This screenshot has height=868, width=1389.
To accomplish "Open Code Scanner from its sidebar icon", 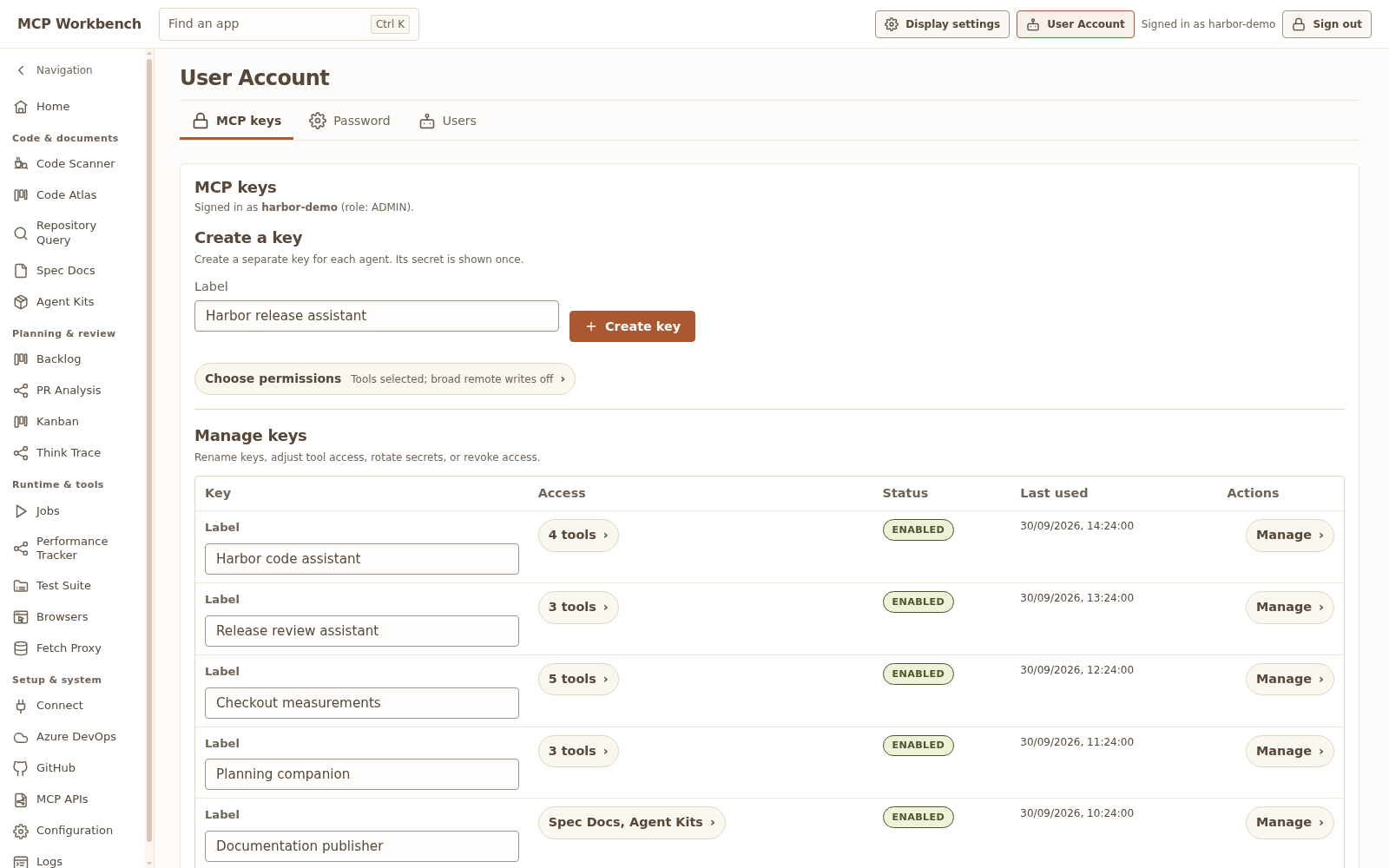I will (x=21, y=164).
